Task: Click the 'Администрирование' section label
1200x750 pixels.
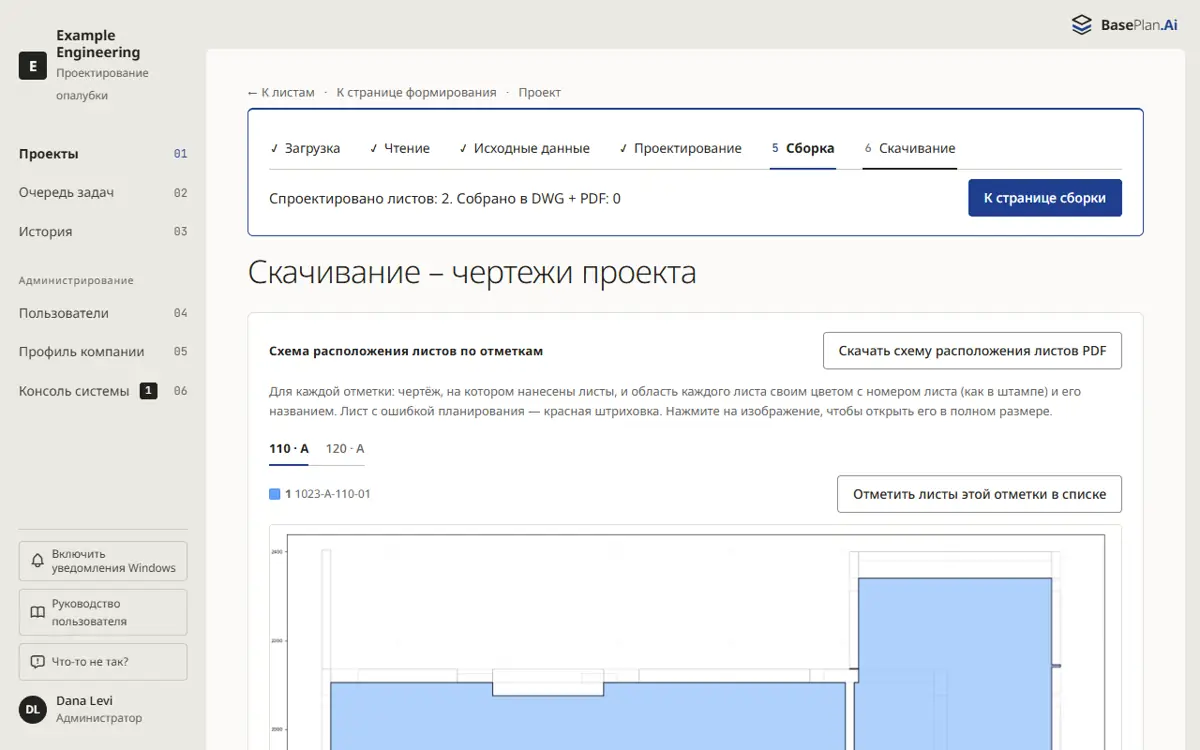Action: [76, 281]
